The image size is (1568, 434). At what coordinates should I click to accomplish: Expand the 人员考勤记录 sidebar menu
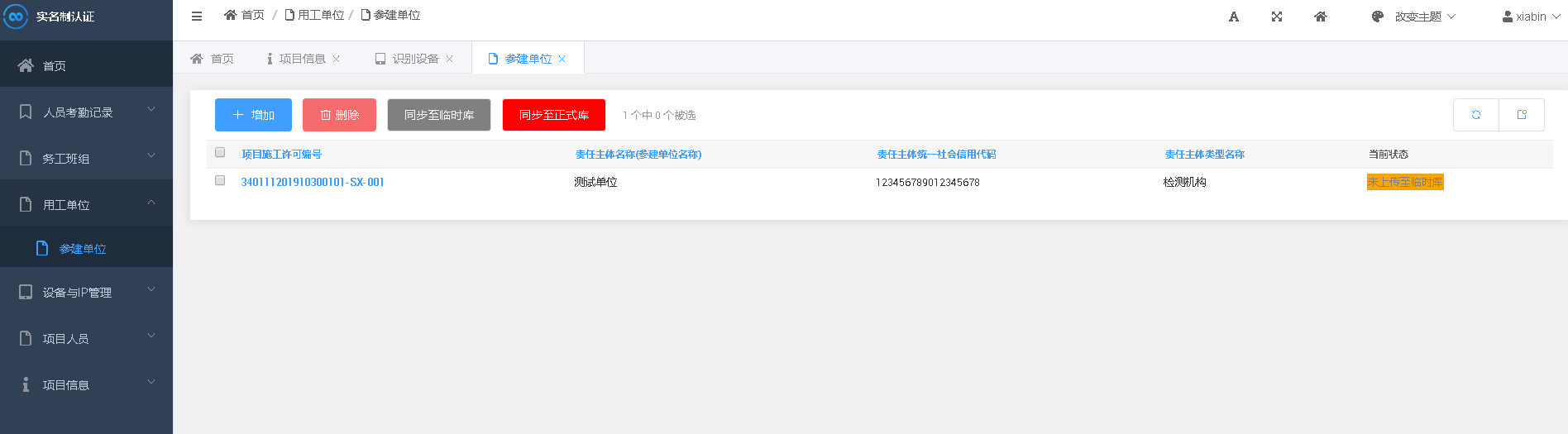pyautogui.click(x=86, y=112)
